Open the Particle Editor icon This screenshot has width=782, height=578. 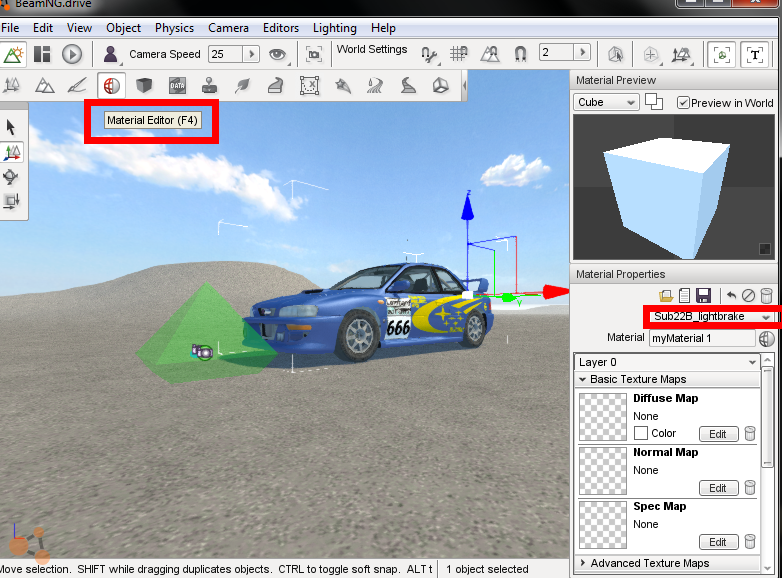(x=343, y=85)
